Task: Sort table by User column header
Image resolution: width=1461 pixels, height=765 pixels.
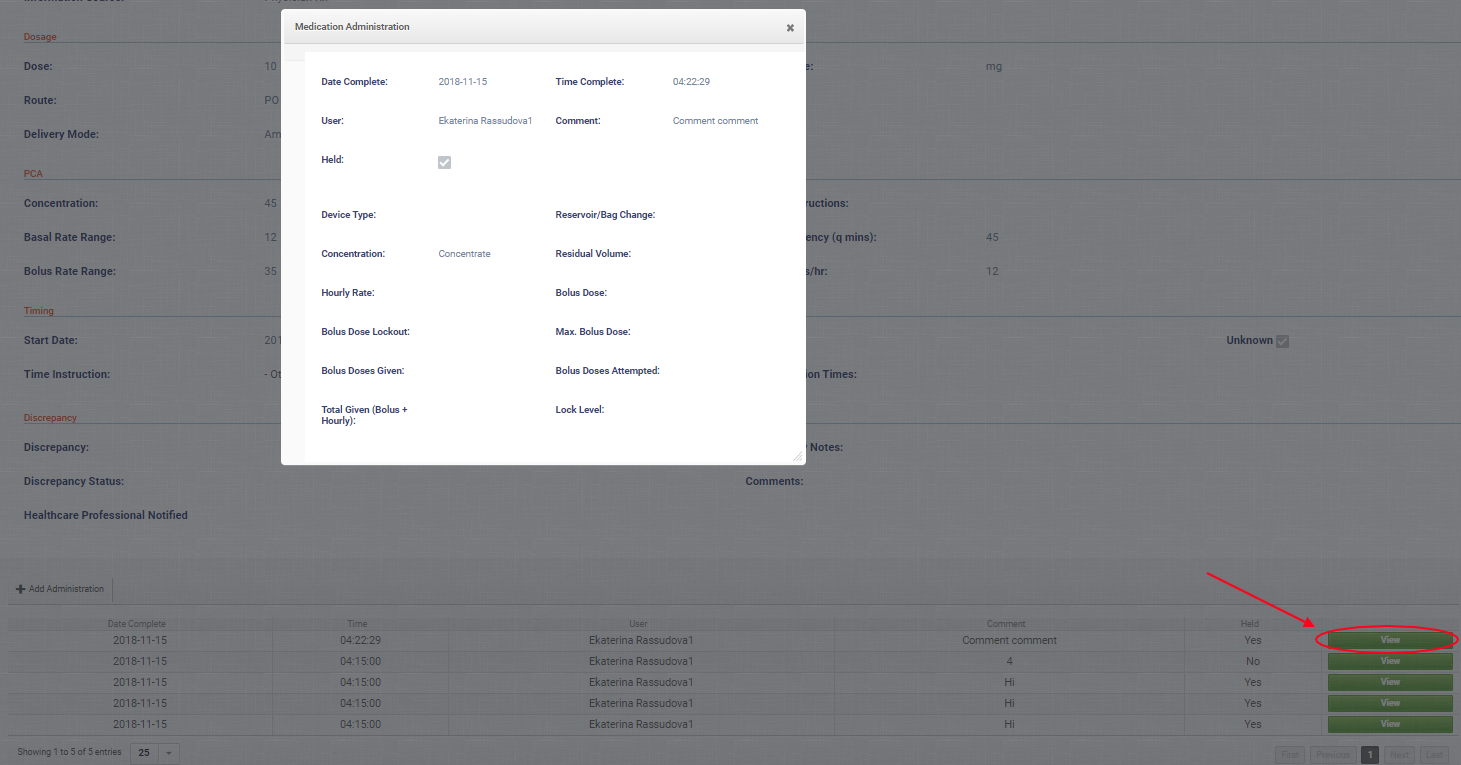Action: coord(638,624)
